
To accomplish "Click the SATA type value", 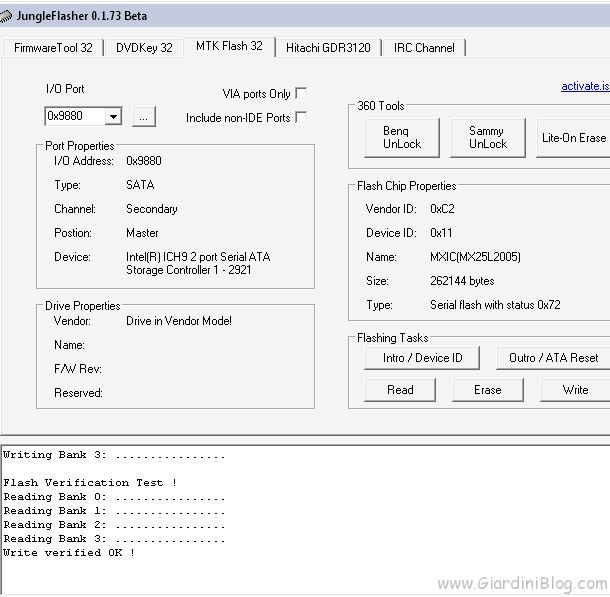I will tap(140, 185).
